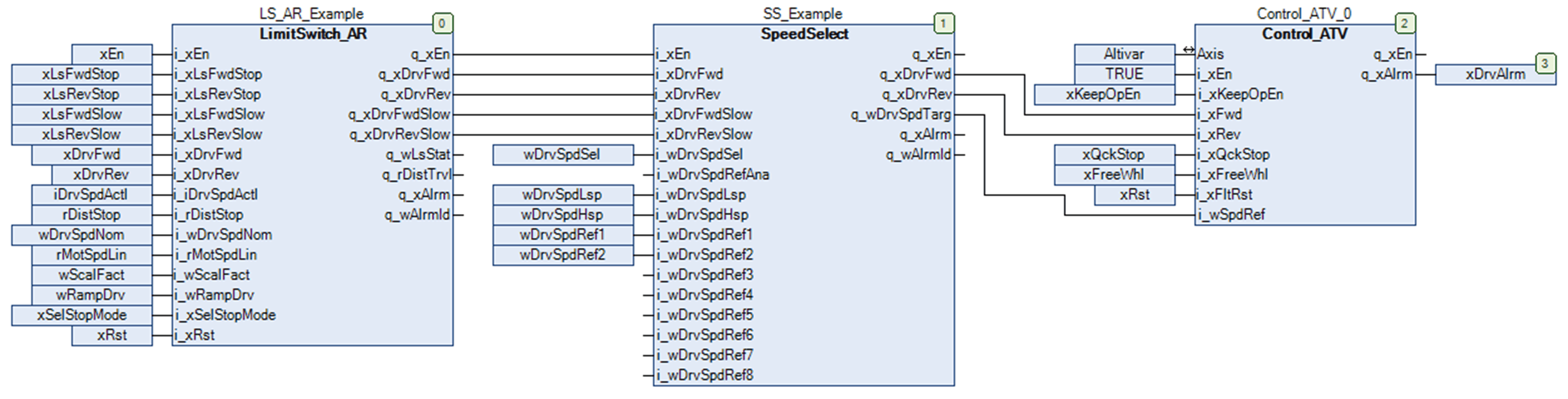Screen dimensions: 1568x399
Task: Select the rDistStop input box
Action: tap(92, 215)
